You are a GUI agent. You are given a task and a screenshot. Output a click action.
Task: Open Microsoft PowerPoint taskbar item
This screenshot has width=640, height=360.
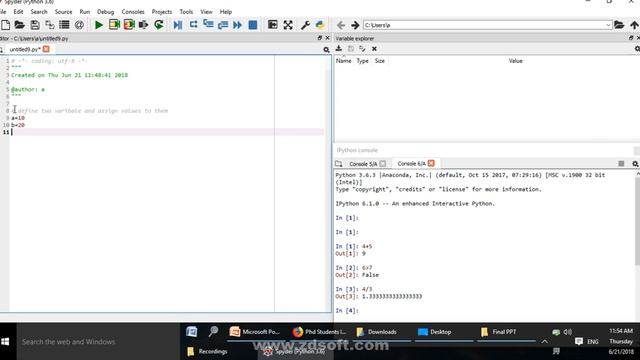255,332
